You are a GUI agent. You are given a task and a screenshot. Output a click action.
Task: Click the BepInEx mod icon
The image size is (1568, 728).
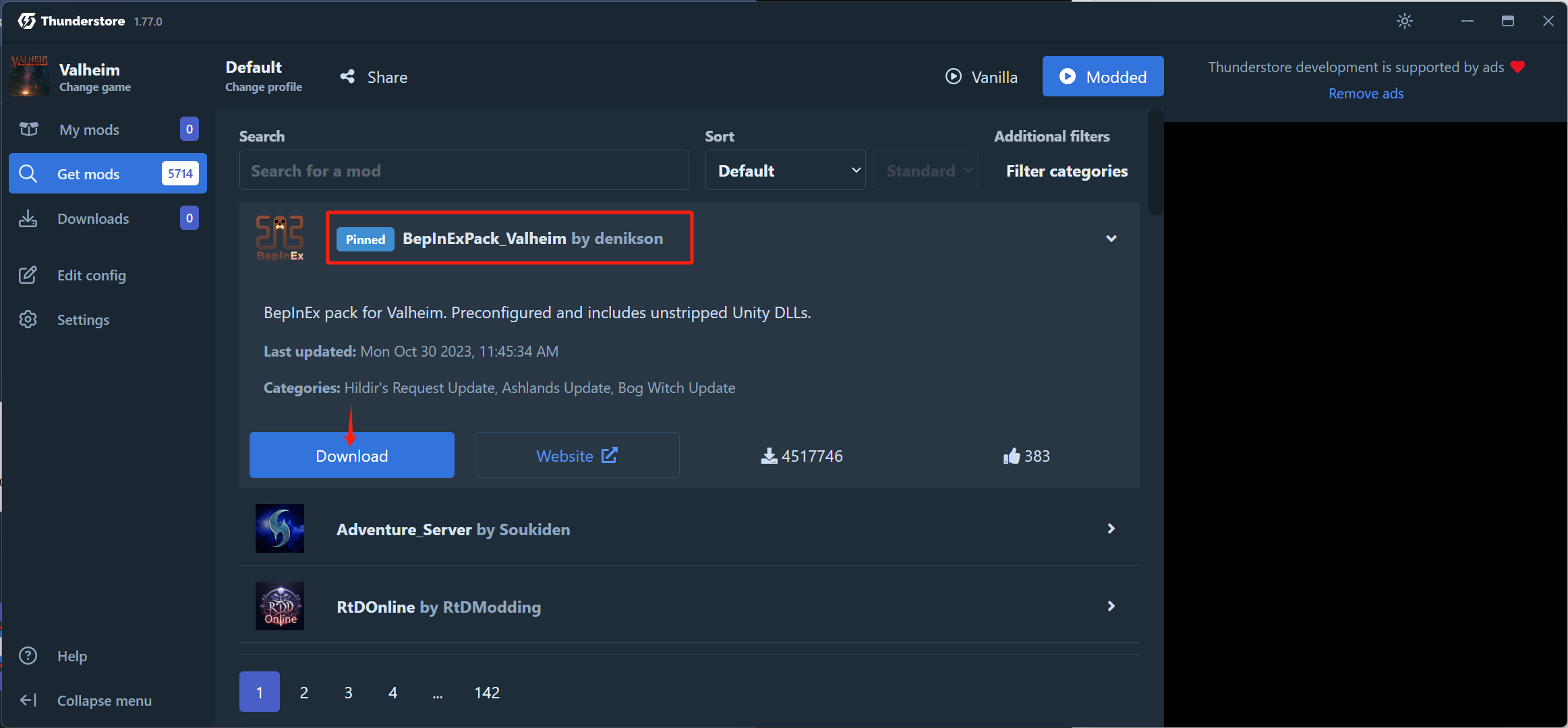(280, 239)
